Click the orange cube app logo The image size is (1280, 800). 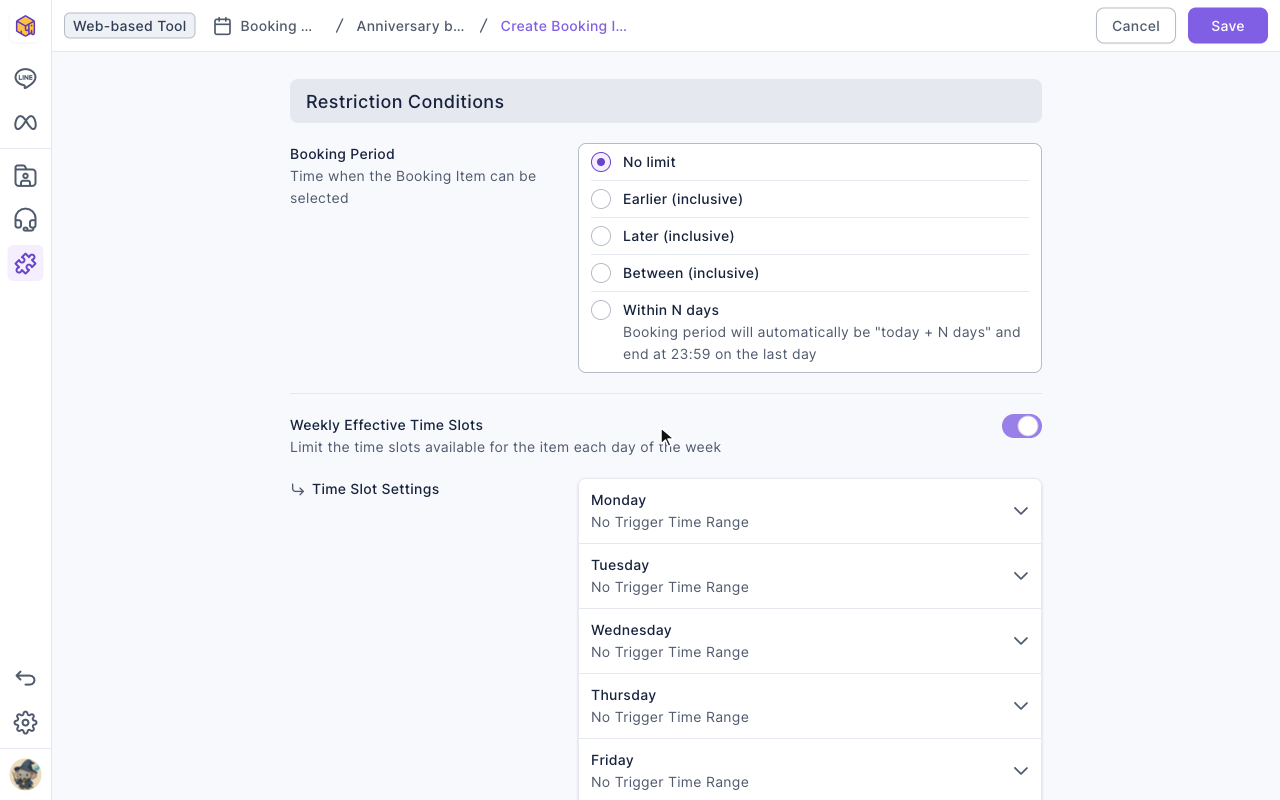[25, 26]
